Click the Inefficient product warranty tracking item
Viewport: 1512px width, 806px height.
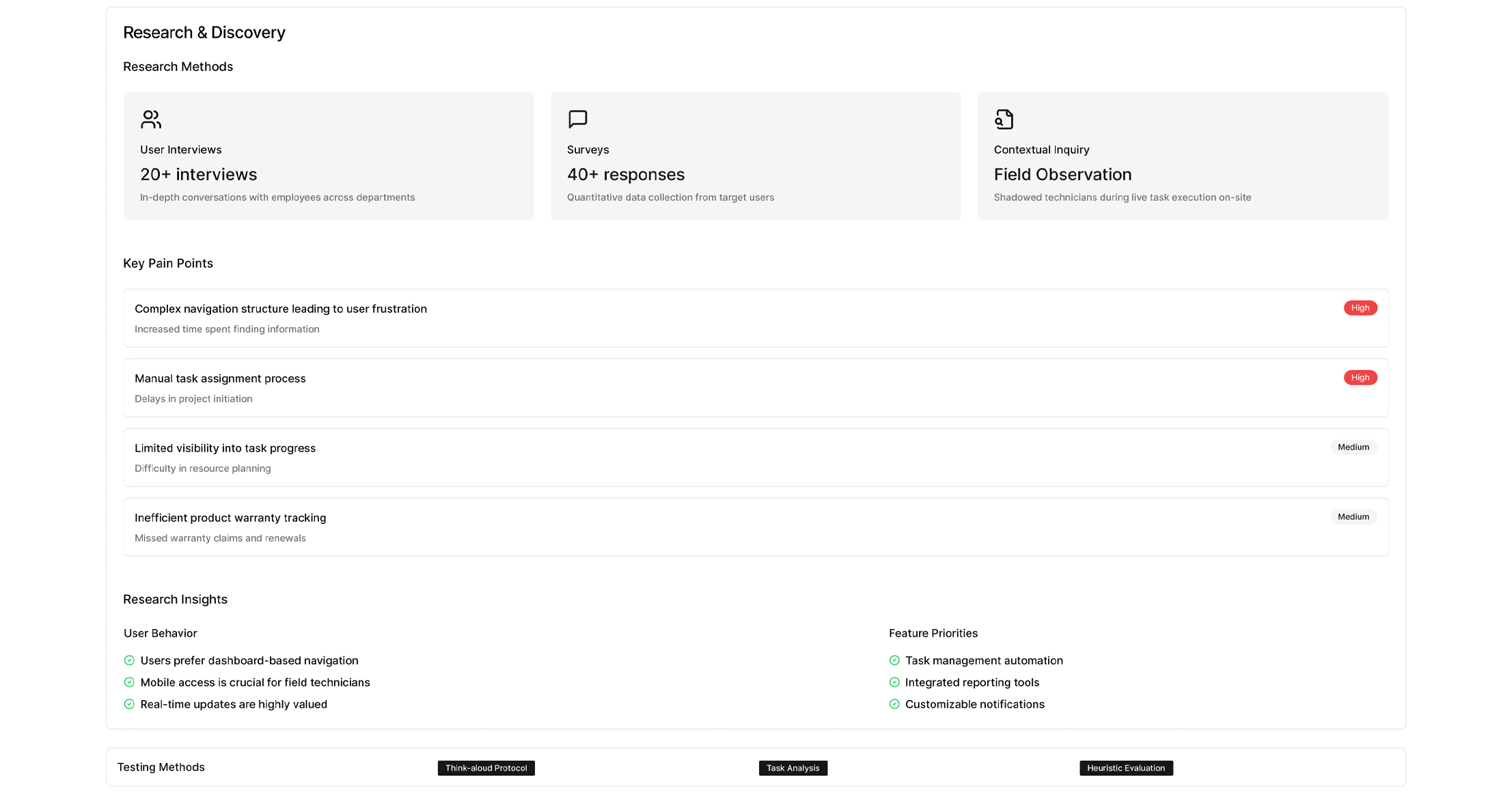click(230, 518)
